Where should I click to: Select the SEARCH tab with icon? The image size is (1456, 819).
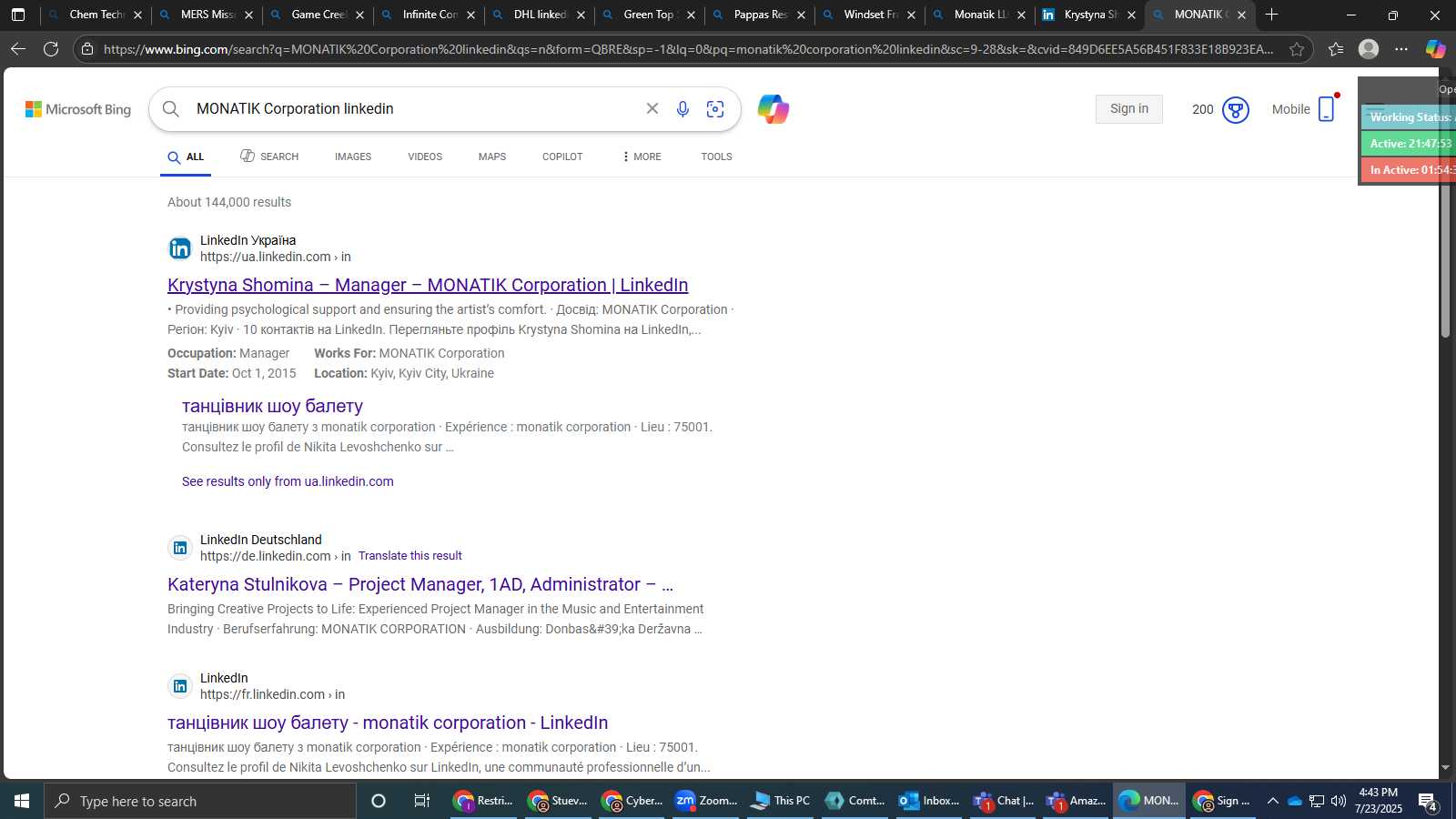[269, 157]
